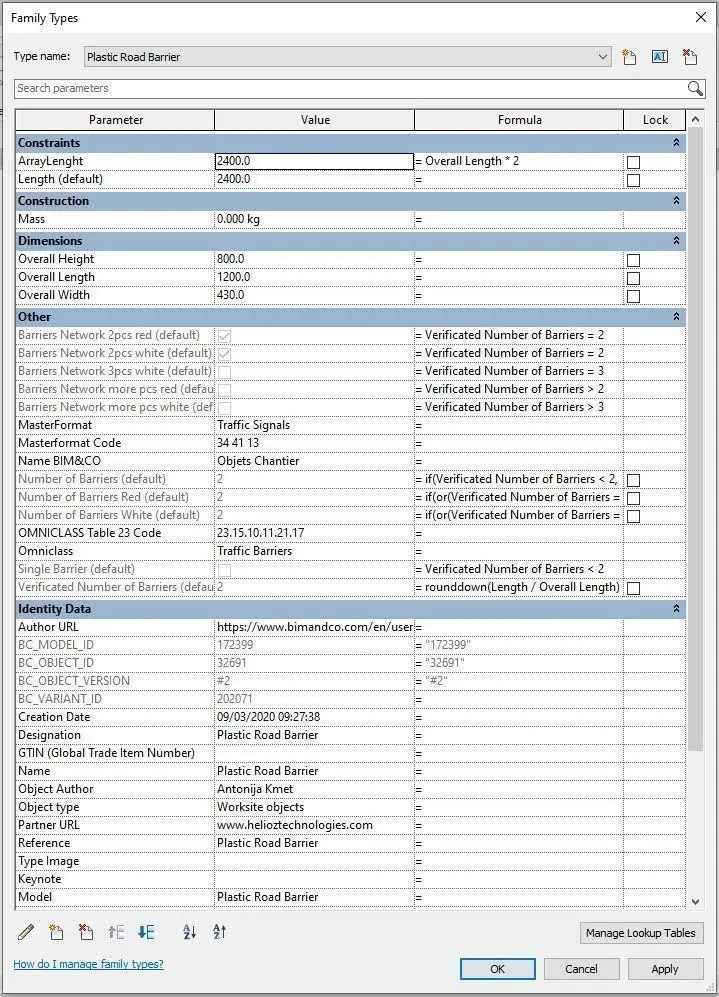Screen dimensions: 719x997
Task: Click the search magnifier icon
Action: point(695,88)
